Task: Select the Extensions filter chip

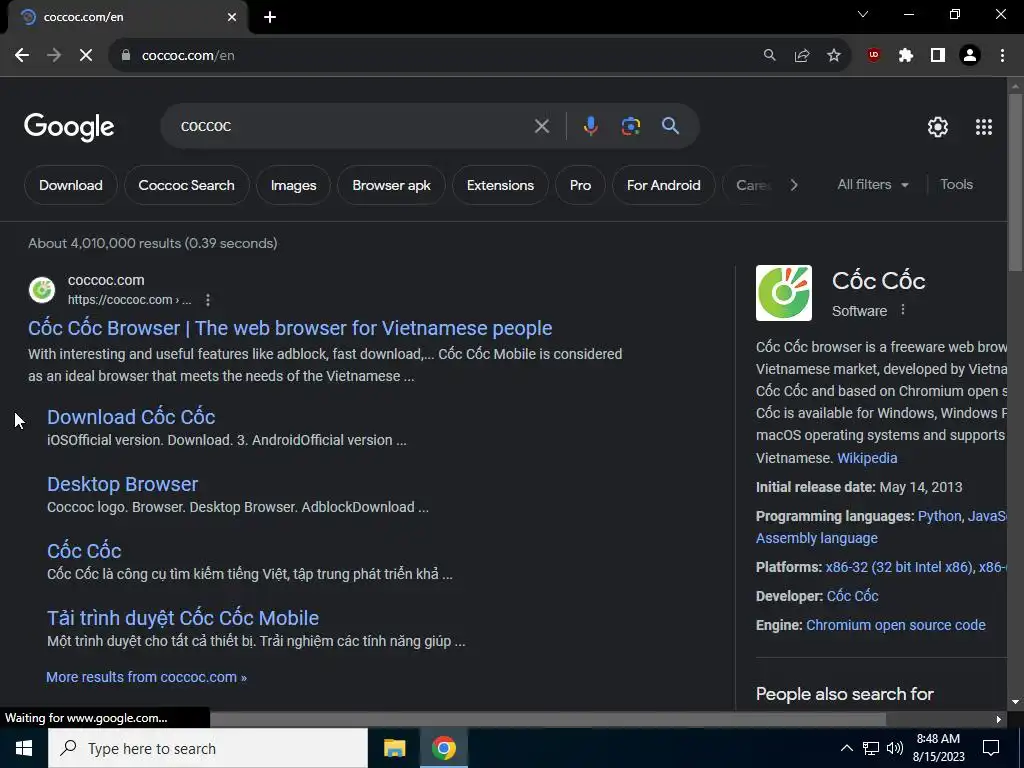Action: click(x=500, y=185)
